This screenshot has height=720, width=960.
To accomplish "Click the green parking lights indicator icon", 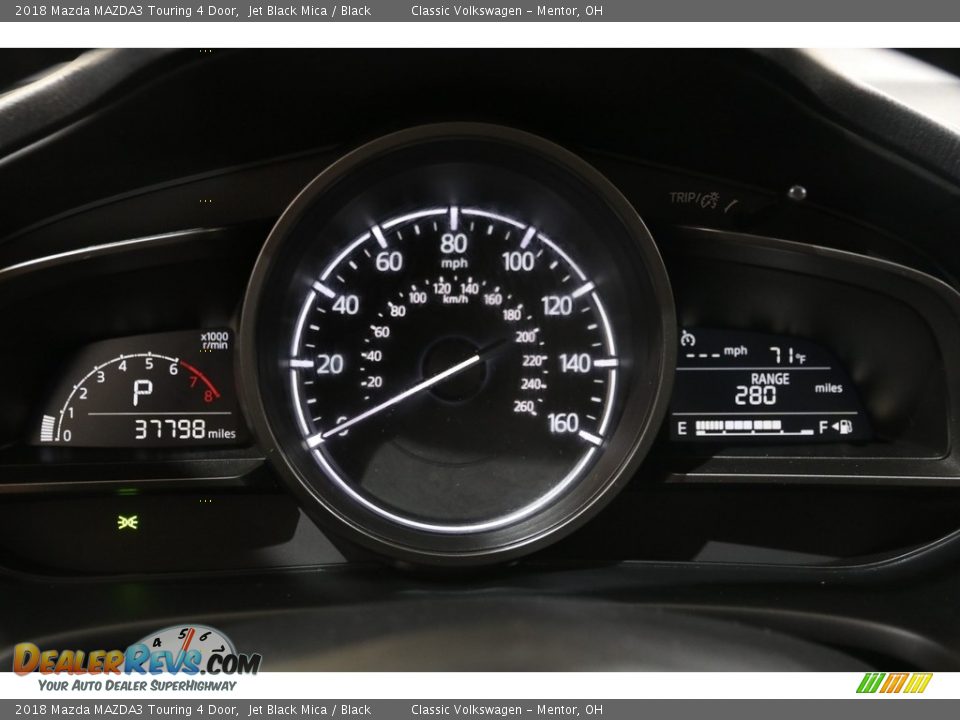I will click(127, 521).
